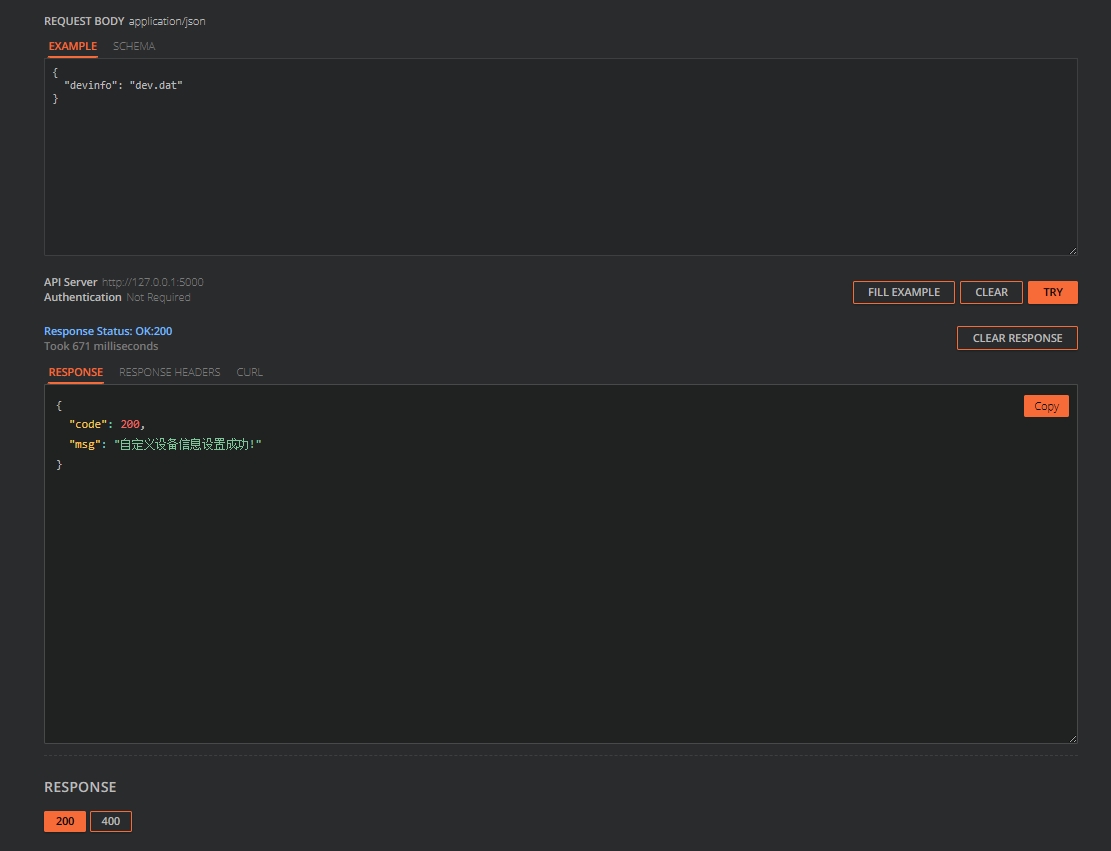The image size is (1111, 851).
Task: View the RESPONSE HEADERS tab
Action: [169, 372]
